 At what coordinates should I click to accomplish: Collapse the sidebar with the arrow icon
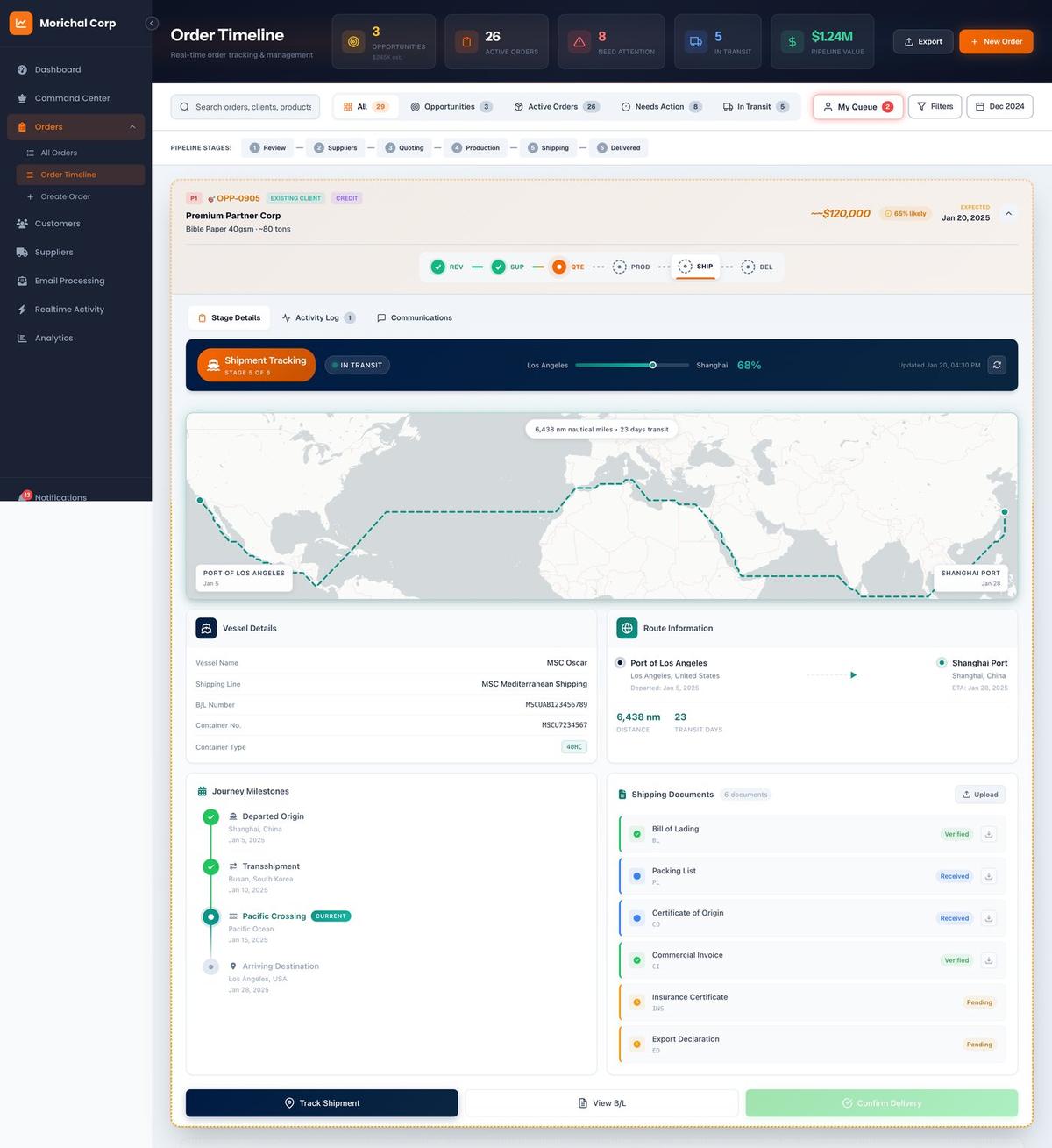pyautogui.click(x=152, y=24)
